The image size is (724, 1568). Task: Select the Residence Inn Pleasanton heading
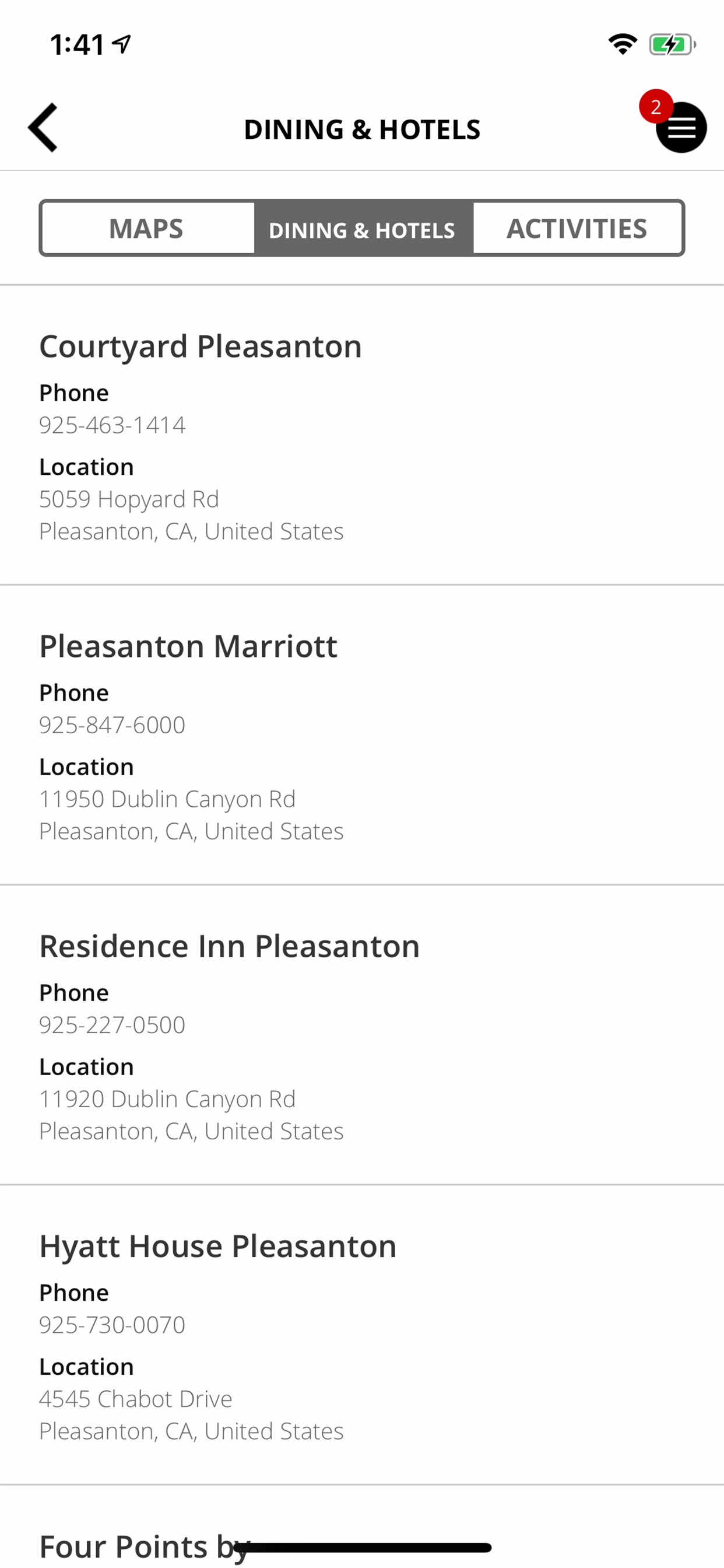point(229,947)
